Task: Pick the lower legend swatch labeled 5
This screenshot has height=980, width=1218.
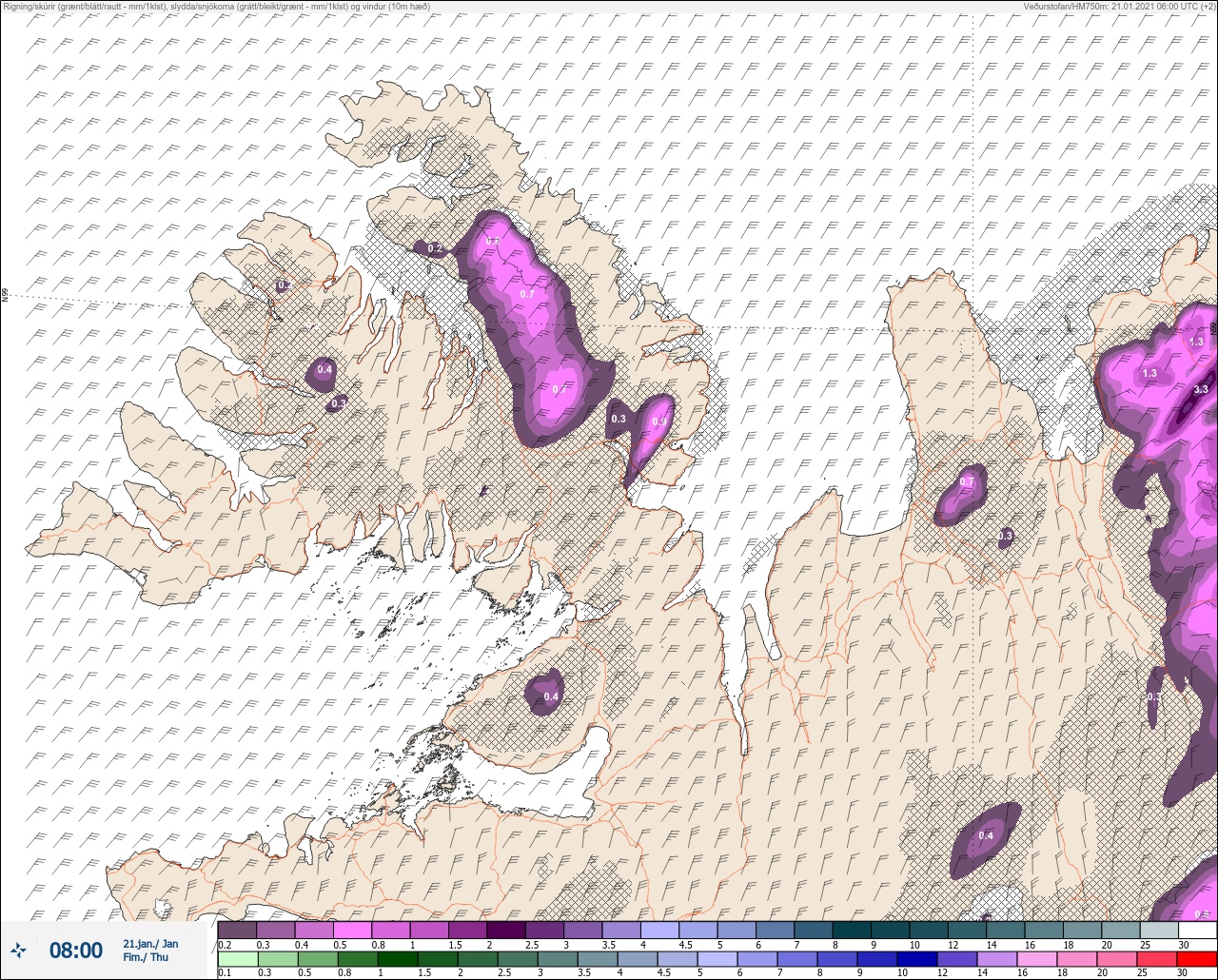Action: [717, 959]
